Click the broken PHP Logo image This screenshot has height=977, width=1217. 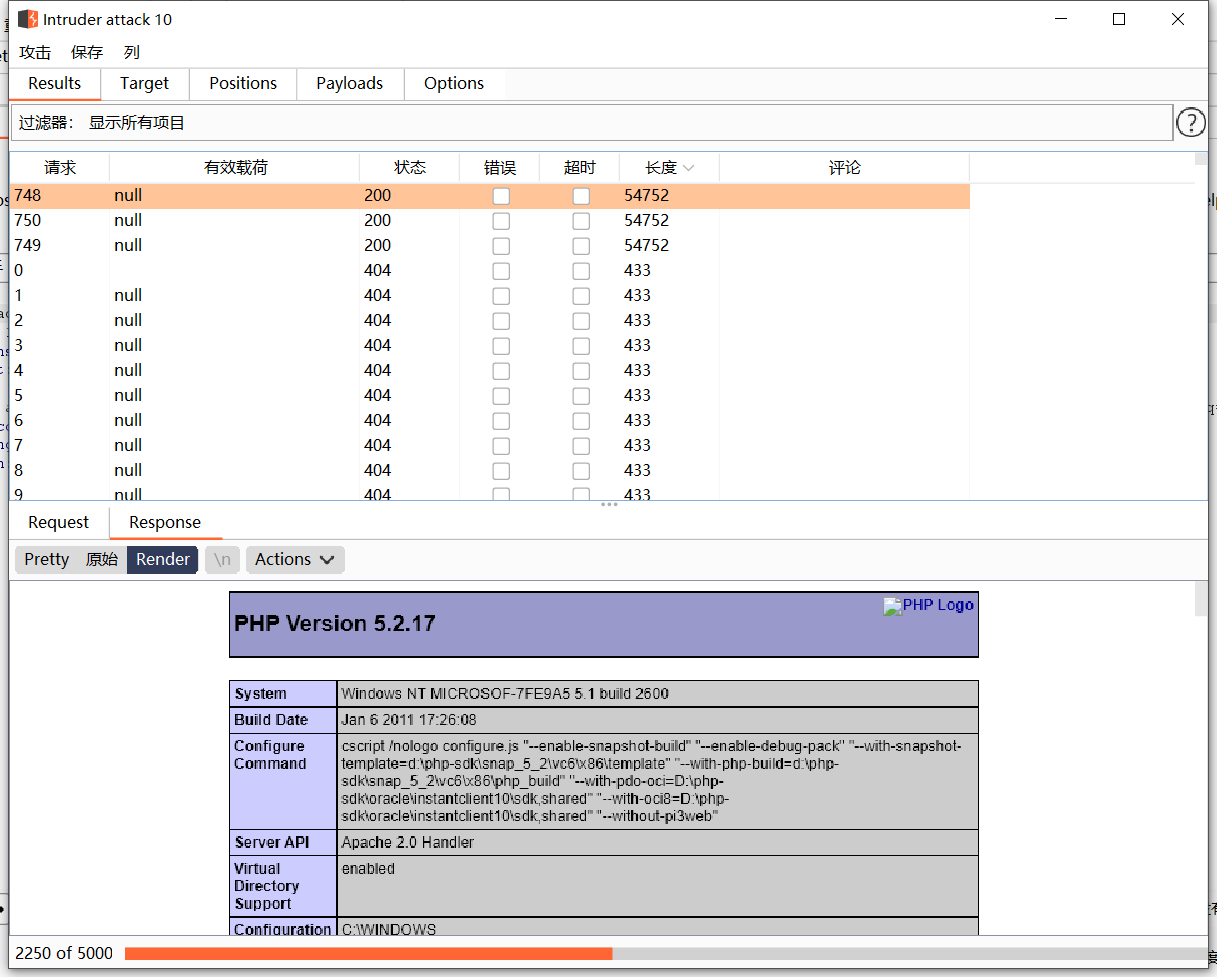click(x=928, y=605)
